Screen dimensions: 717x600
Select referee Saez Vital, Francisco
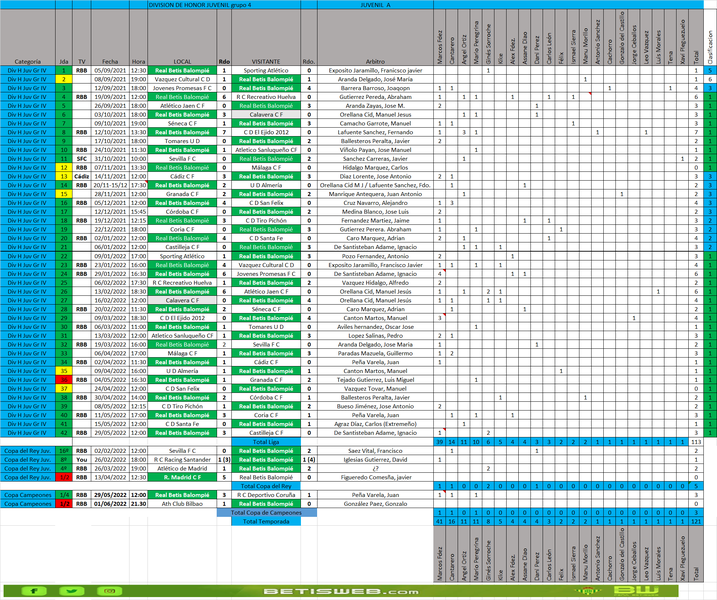click(375, 451)
